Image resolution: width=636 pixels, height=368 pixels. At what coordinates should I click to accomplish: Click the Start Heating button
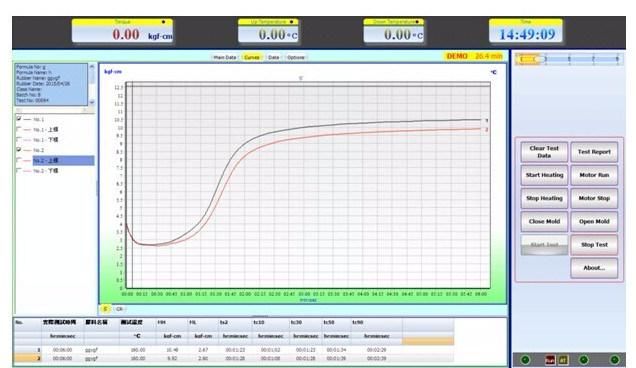[x=544, y=175]
